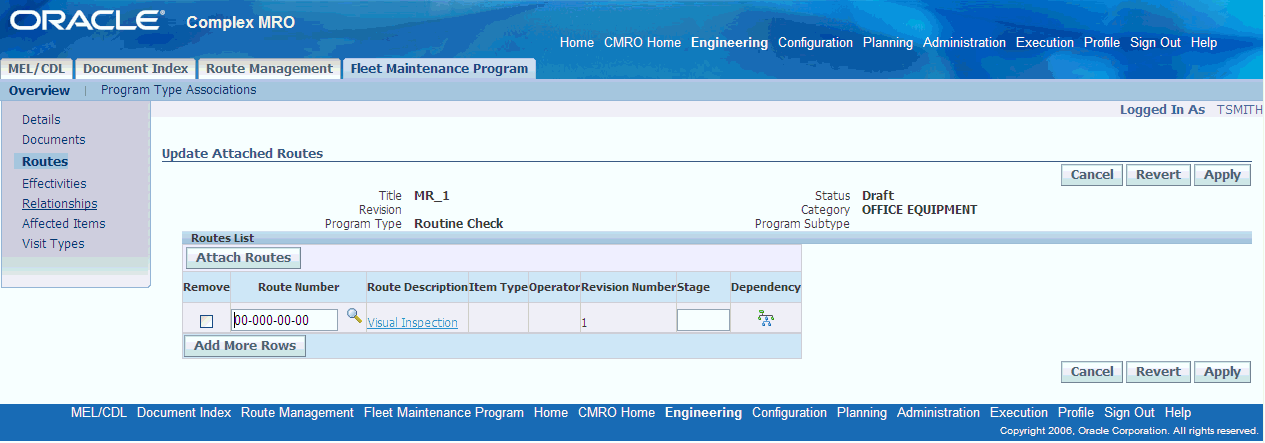
Task: Click the bottom Apply button
Action: click(1222, 372)
